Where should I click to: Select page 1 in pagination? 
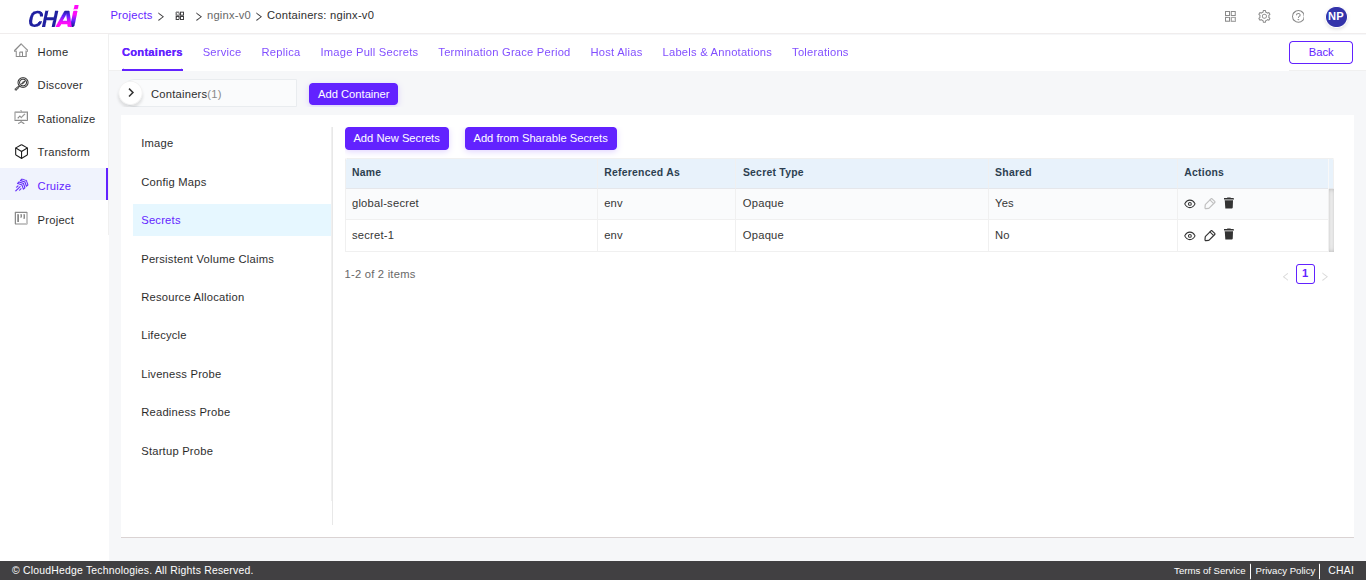(1305, 274)
